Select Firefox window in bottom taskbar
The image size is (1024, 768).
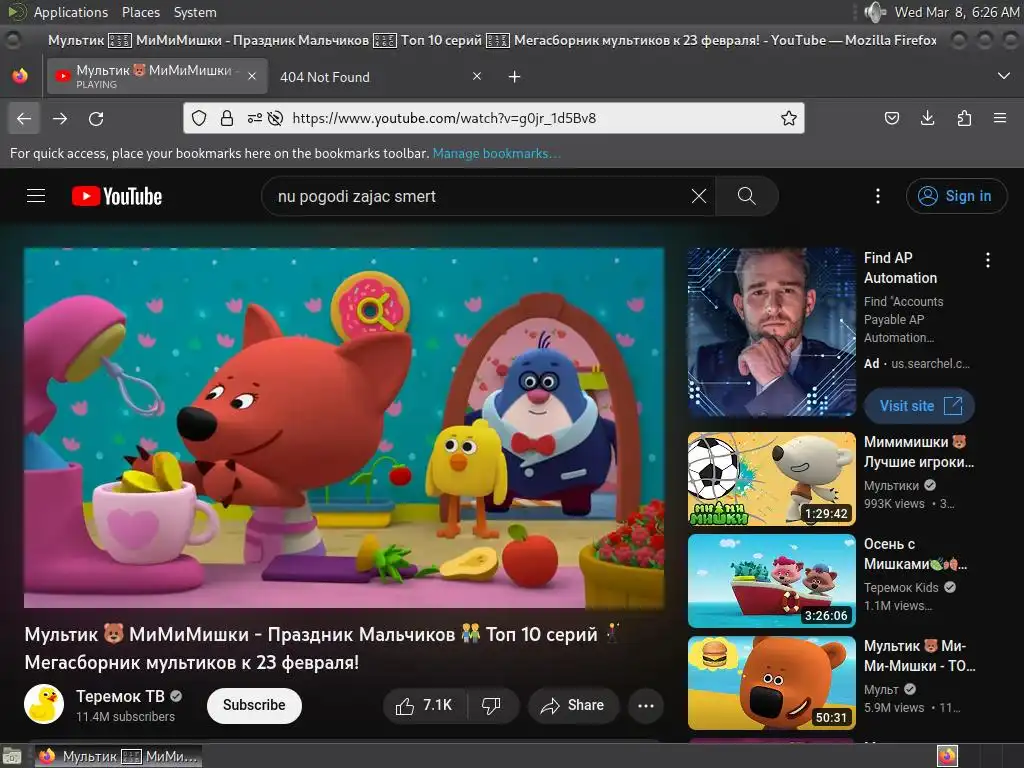pos(118,756)
